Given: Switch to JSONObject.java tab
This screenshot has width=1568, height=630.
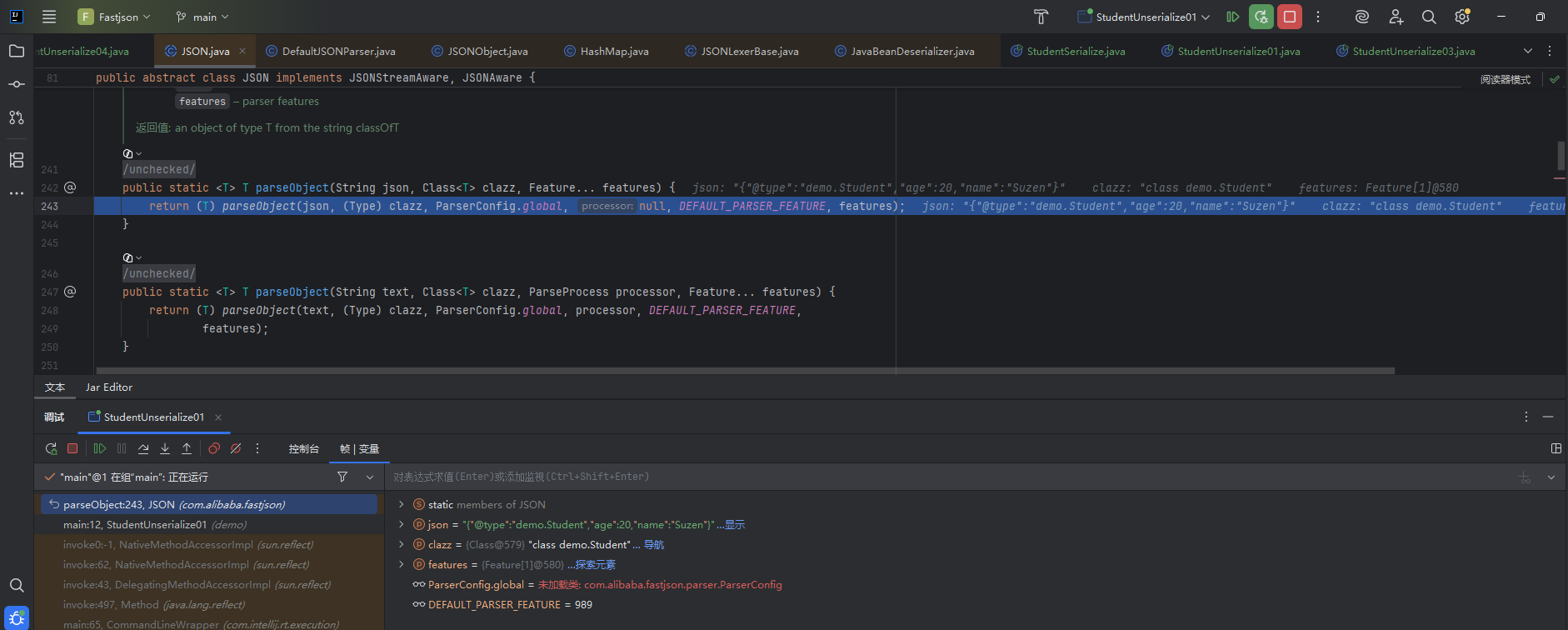Looking at the screenshot, I should 480,51.
